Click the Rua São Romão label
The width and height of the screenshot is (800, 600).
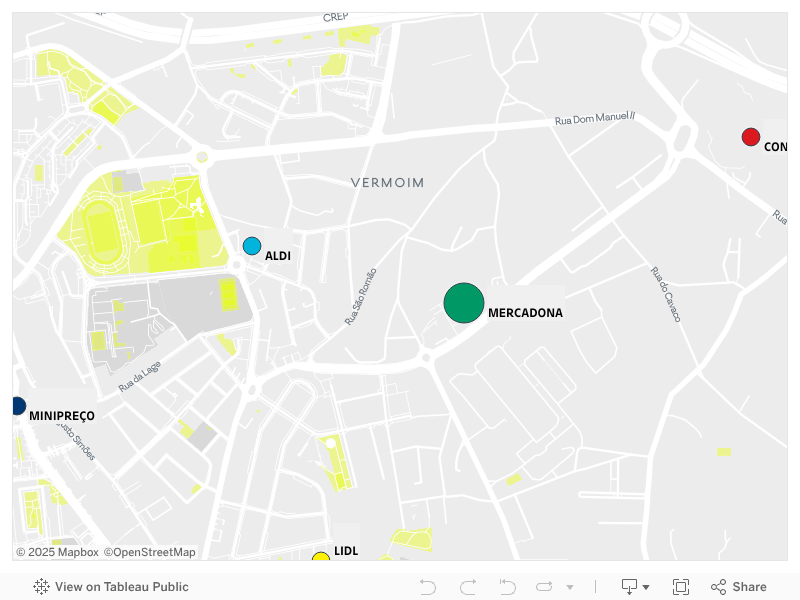[361, 297]
